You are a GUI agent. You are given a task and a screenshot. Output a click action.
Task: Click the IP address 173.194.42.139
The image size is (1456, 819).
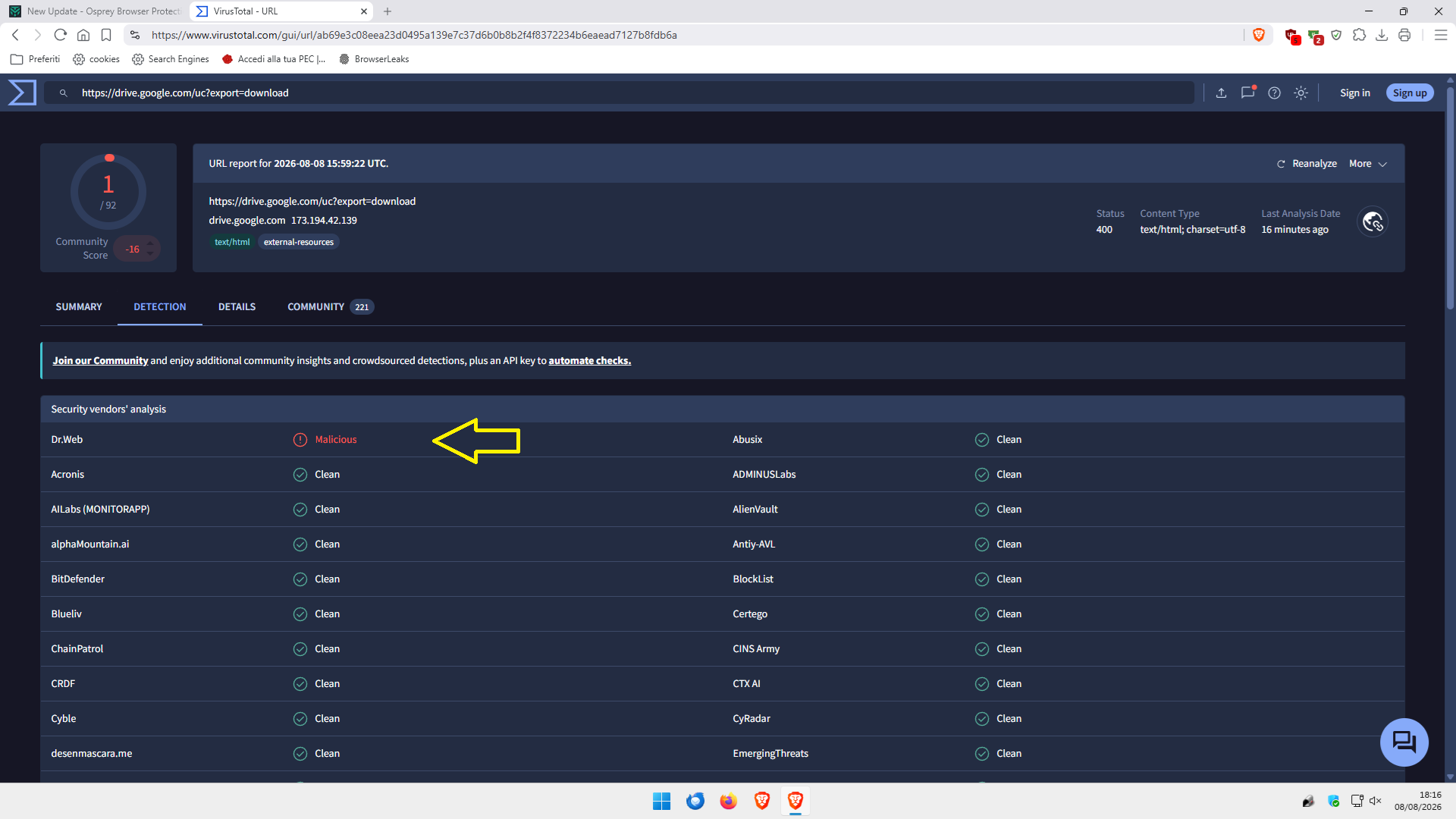[x=324, y=221]
